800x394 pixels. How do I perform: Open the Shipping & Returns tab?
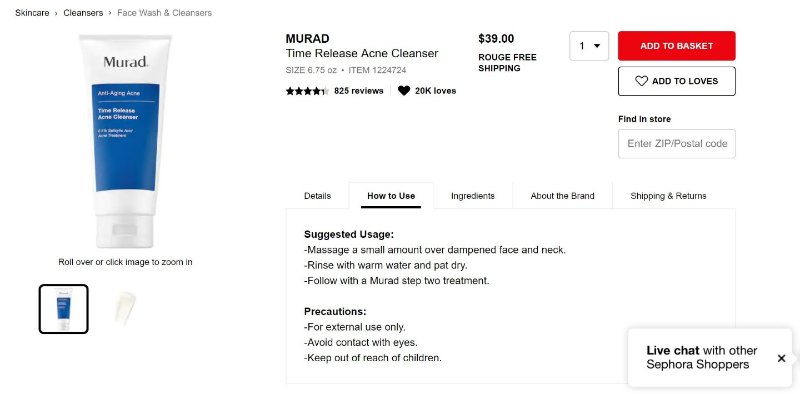(x=668, y=196)
